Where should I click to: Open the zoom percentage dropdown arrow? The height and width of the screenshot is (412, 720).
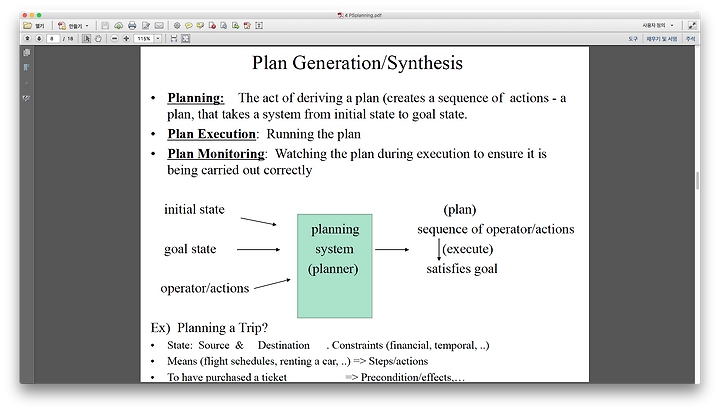[x=158, y=39]
